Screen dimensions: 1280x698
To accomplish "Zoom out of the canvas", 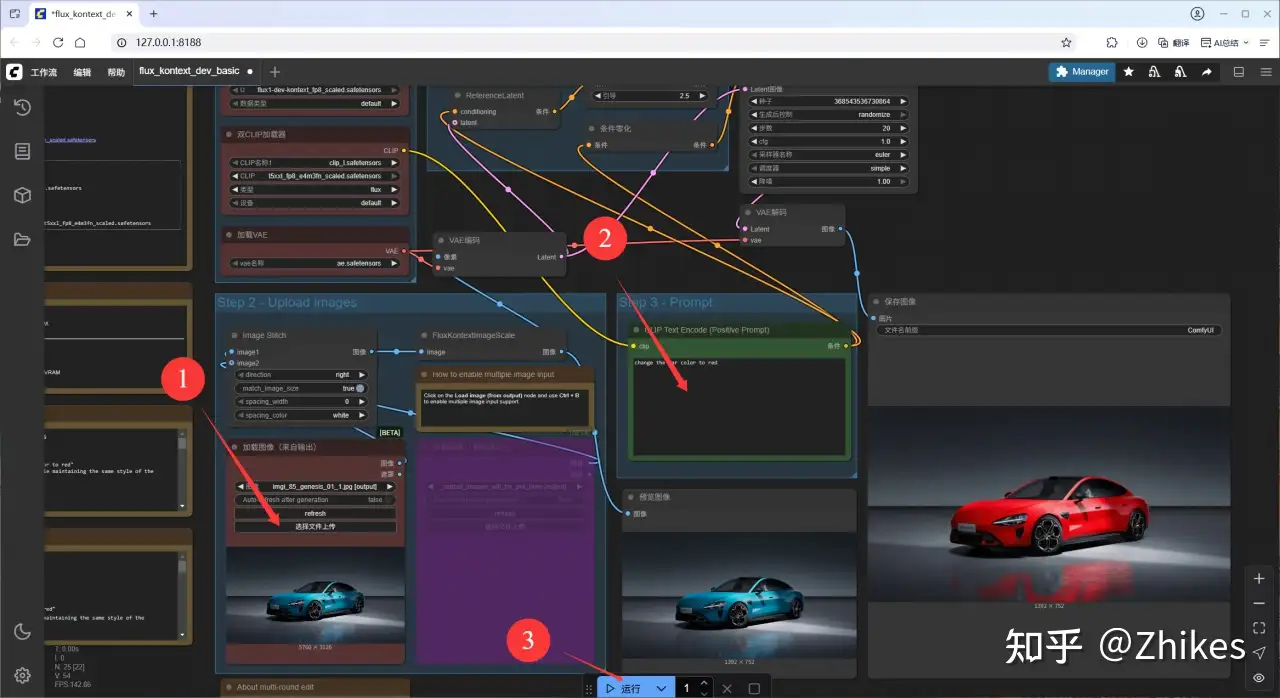I will point(1259,603).
